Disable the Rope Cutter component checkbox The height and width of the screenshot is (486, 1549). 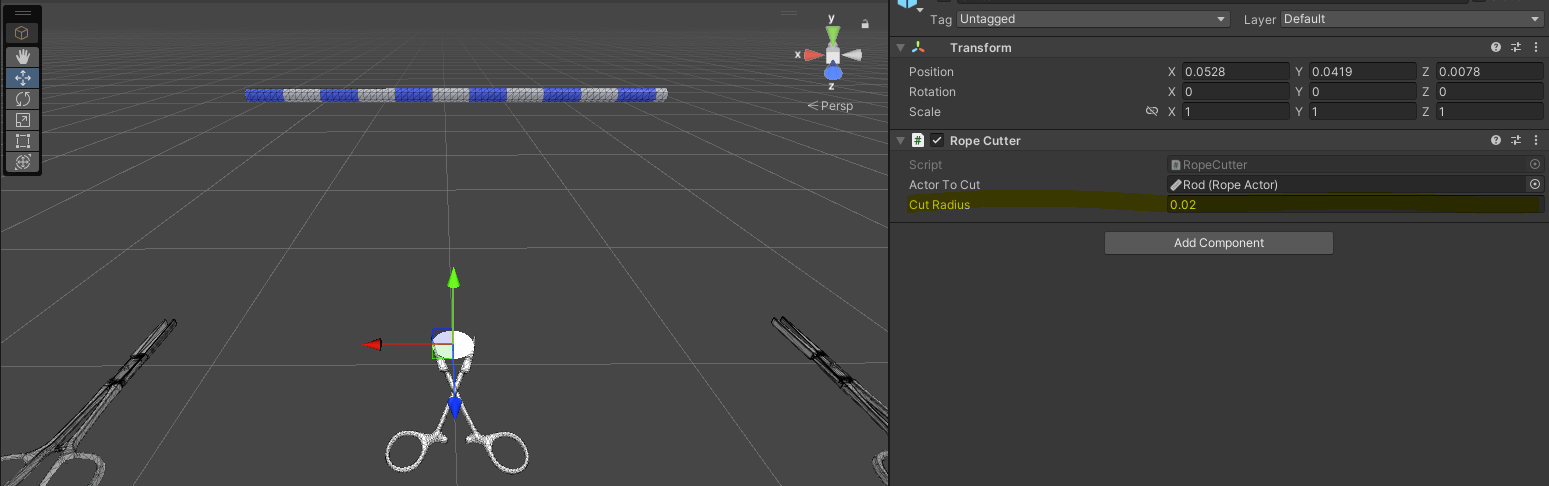coord(937,141)
